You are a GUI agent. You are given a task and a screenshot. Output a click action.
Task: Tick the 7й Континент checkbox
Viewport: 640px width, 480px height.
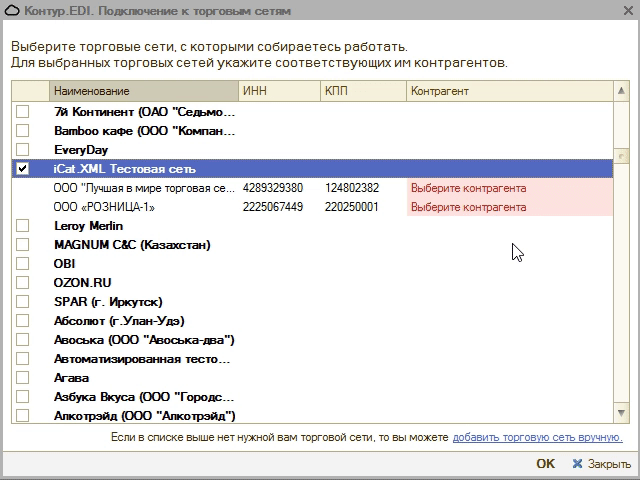22,111
